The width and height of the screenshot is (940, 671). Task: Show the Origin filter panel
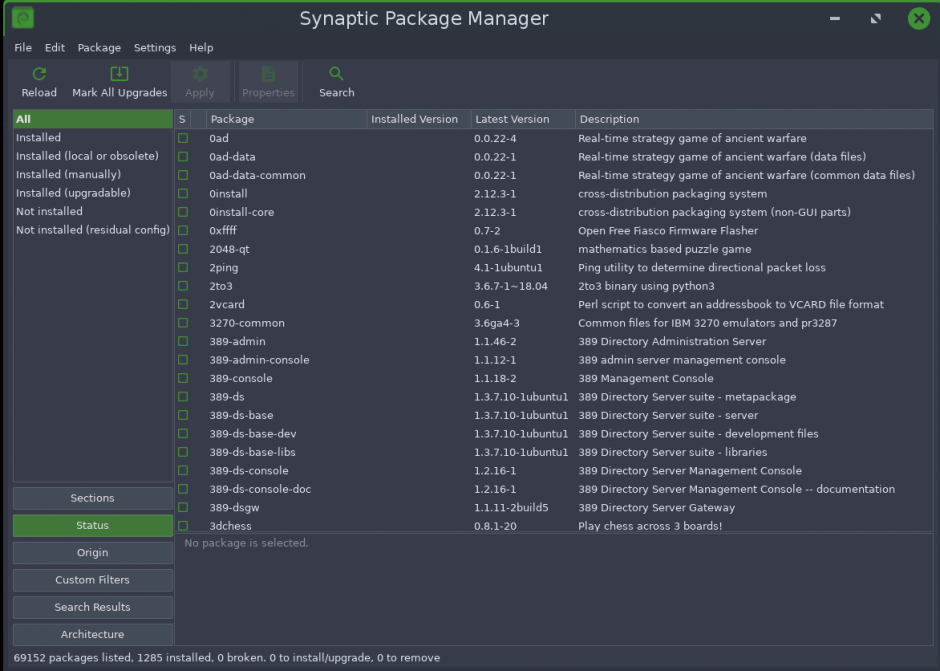coord(91,552)
